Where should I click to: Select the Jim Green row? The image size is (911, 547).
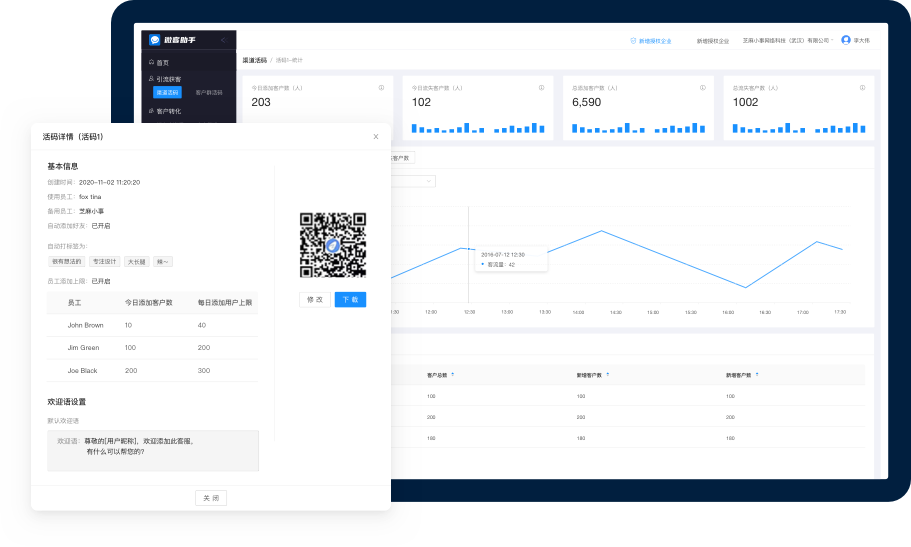(152, 348)
